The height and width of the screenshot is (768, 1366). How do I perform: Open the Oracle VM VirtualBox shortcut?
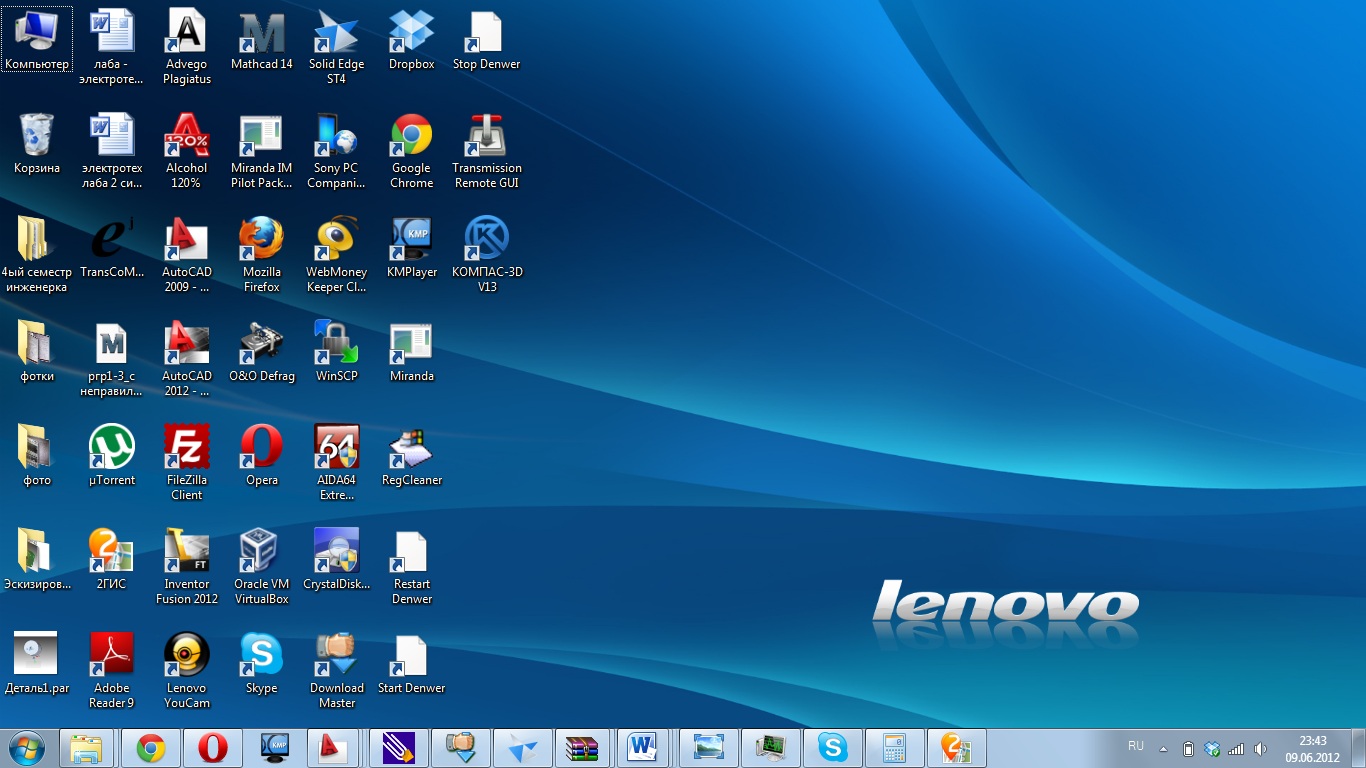click(262, 567)
